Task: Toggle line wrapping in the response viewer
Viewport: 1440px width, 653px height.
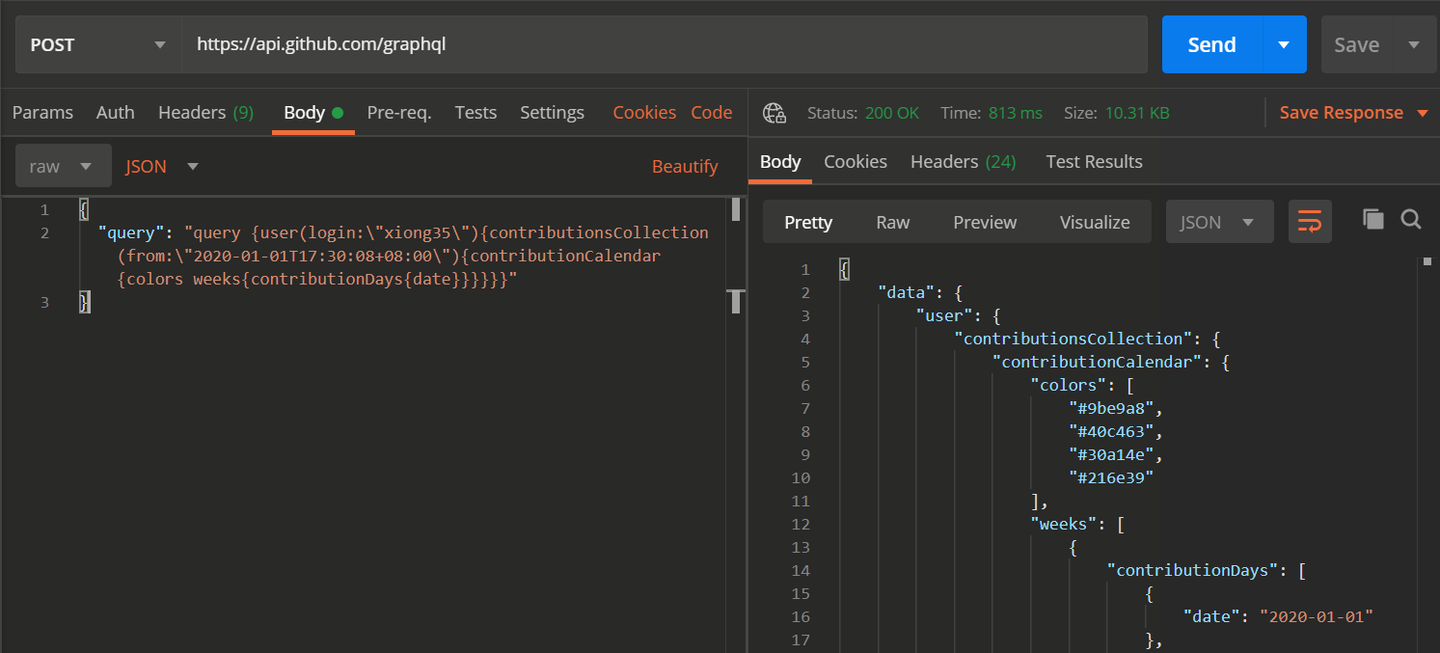Action: 1310,221
